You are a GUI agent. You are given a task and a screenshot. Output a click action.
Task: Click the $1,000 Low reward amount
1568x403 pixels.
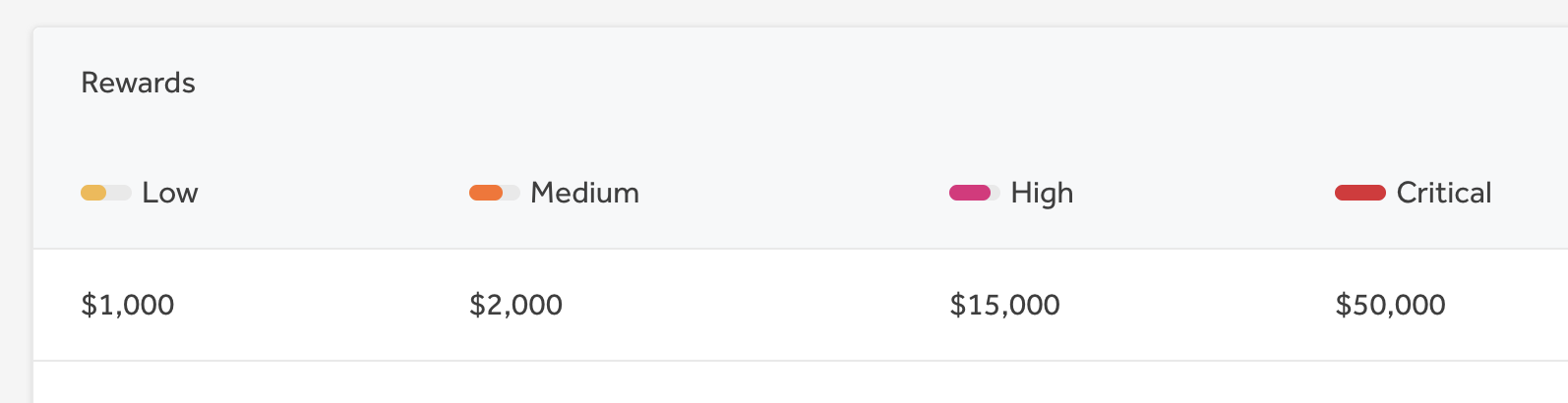128,305
